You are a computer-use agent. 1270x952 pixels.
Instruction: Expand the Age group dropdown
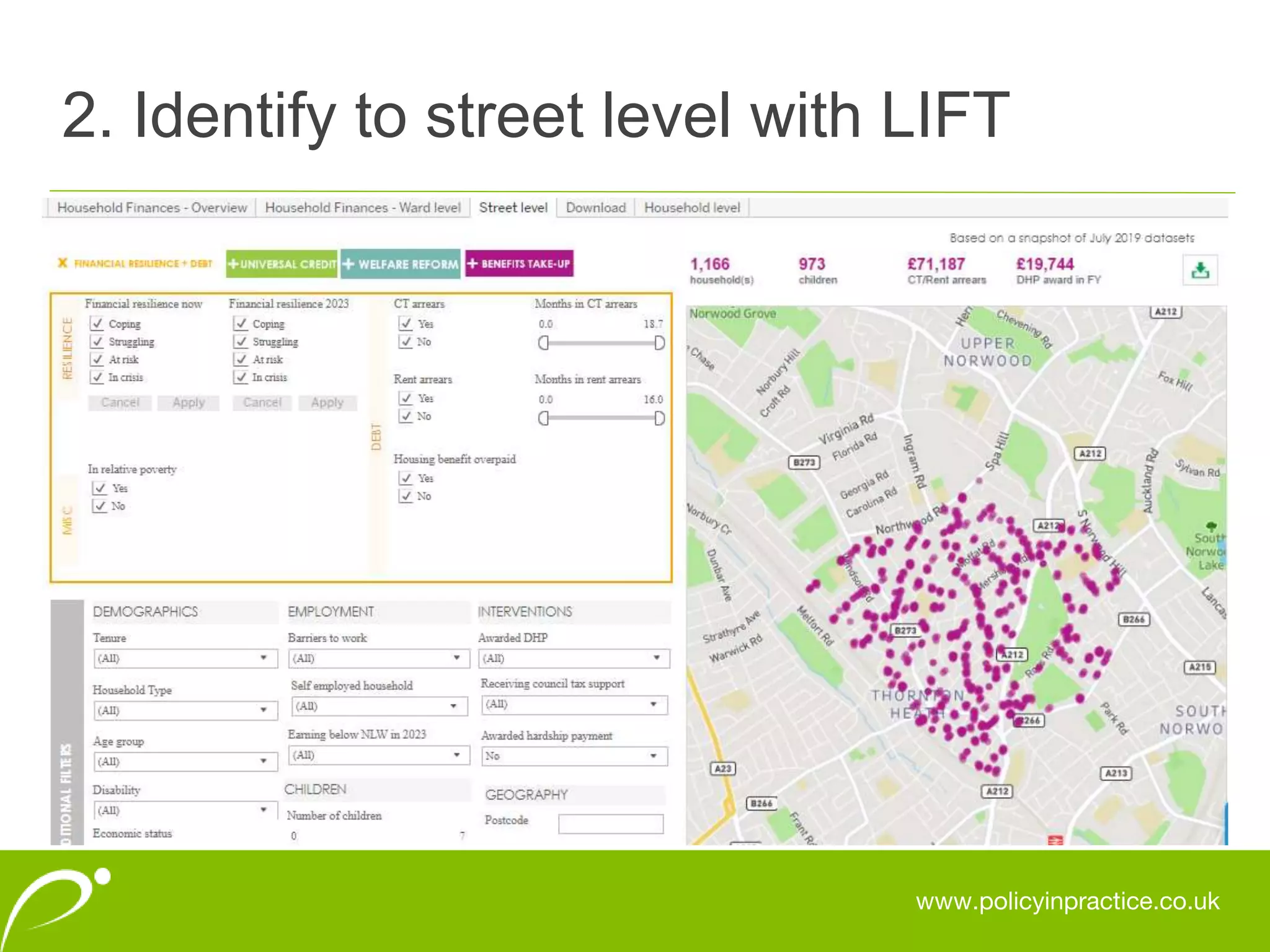185,762
